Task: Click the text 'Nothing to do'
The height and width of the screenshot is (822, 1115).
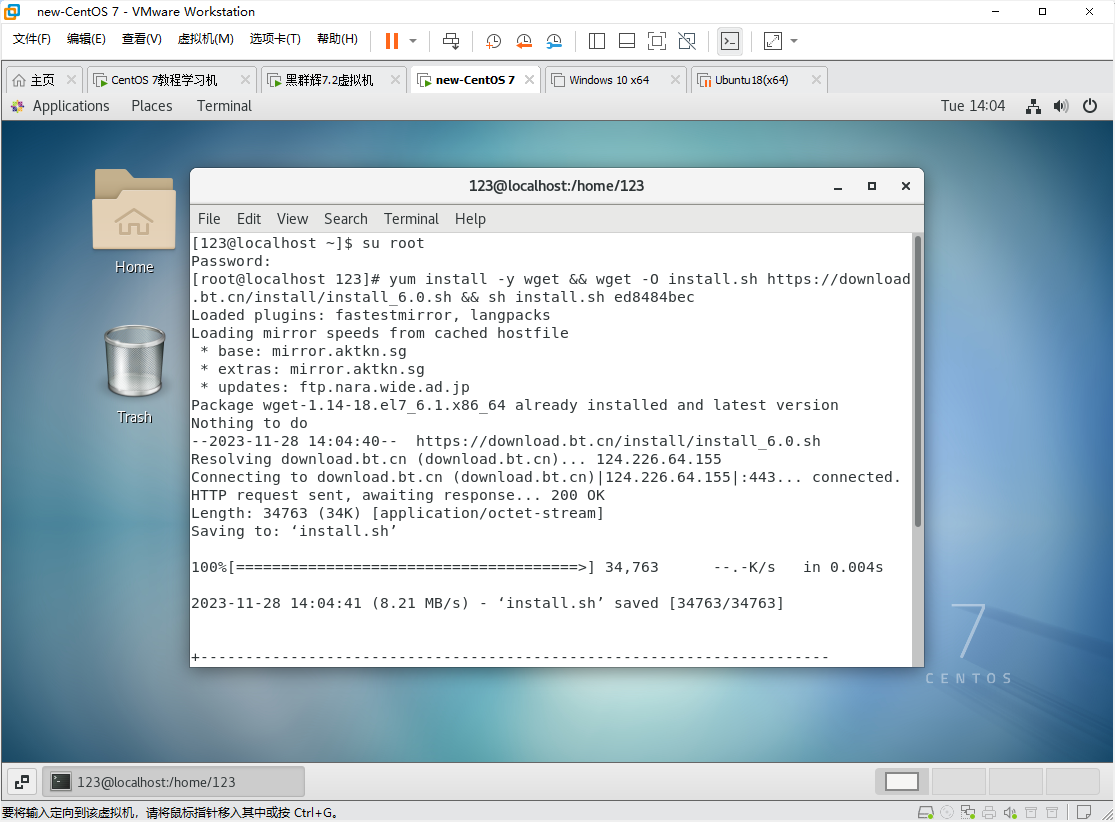Action: 249,423
